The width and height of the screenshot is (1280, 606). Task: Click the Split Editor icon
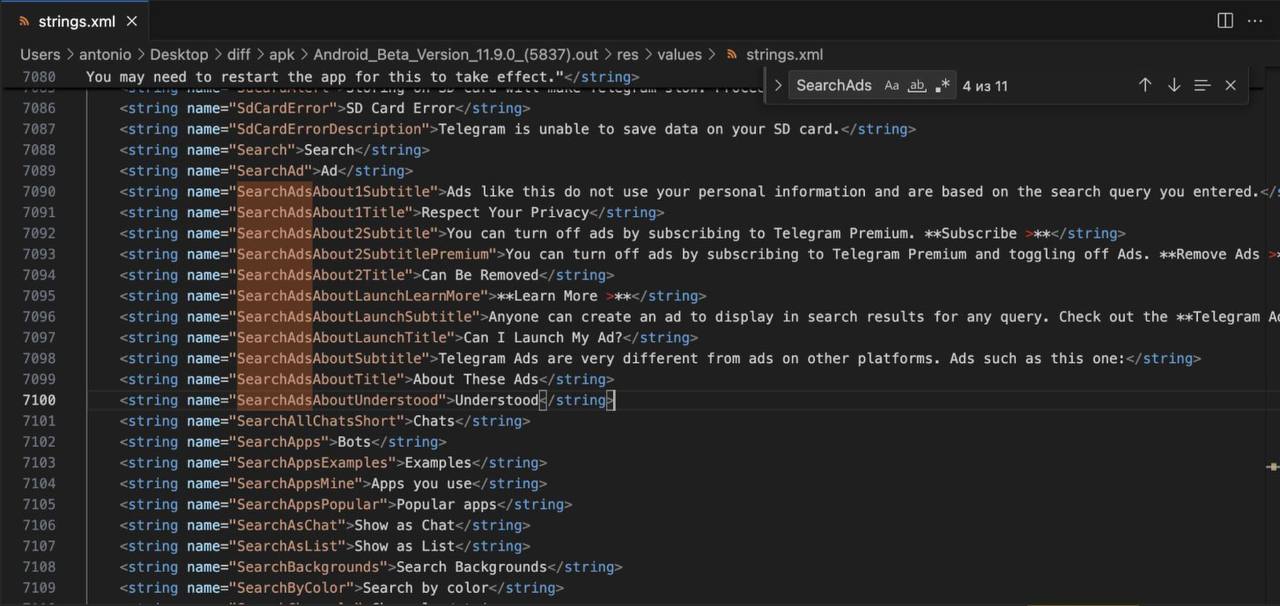click(x=1225, y=20)
